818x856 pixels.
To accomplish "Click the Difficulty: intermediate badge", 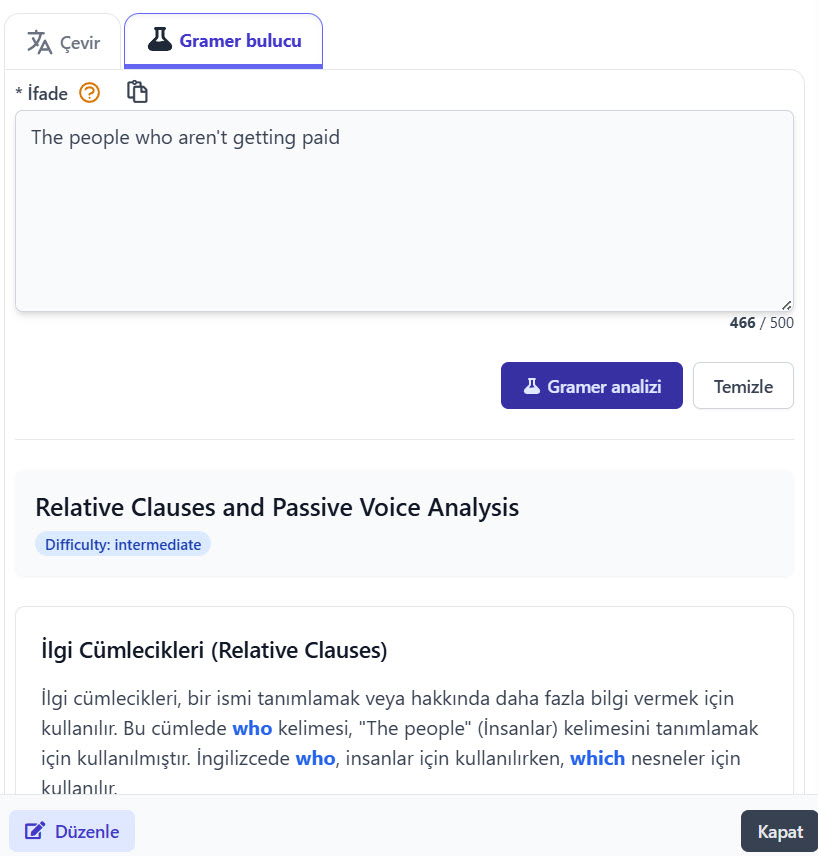I will coord(123,545).
